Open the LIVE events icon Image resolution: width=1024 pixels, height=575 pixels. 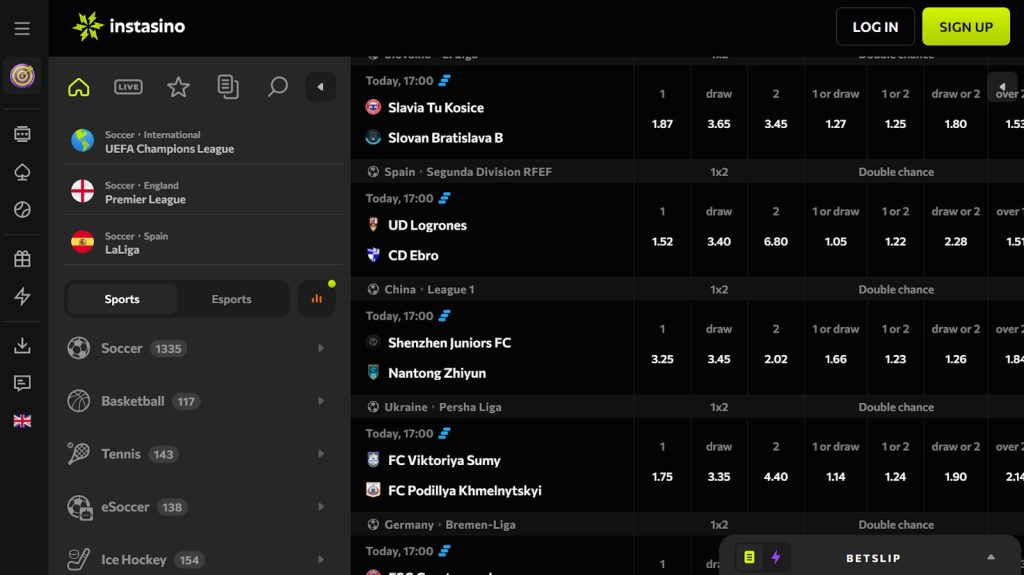128,87
